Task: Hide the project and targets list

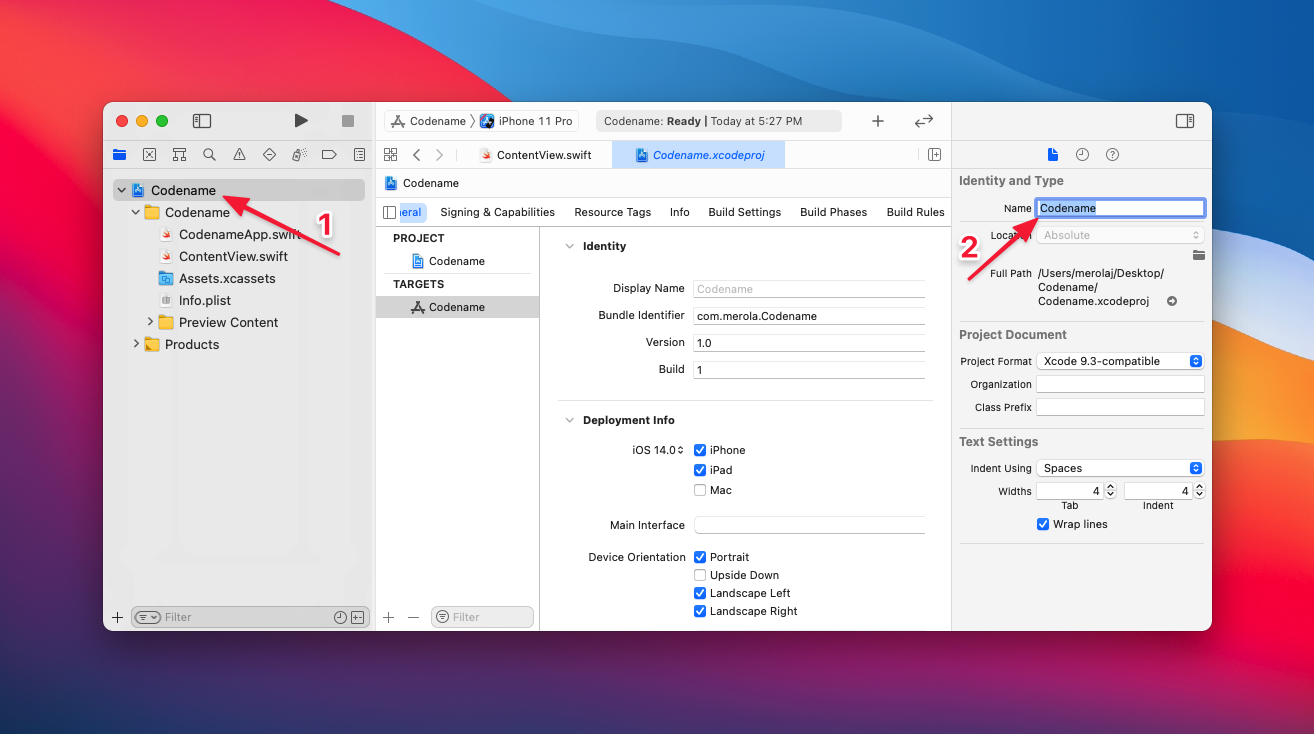Action: tap(390, 212)
